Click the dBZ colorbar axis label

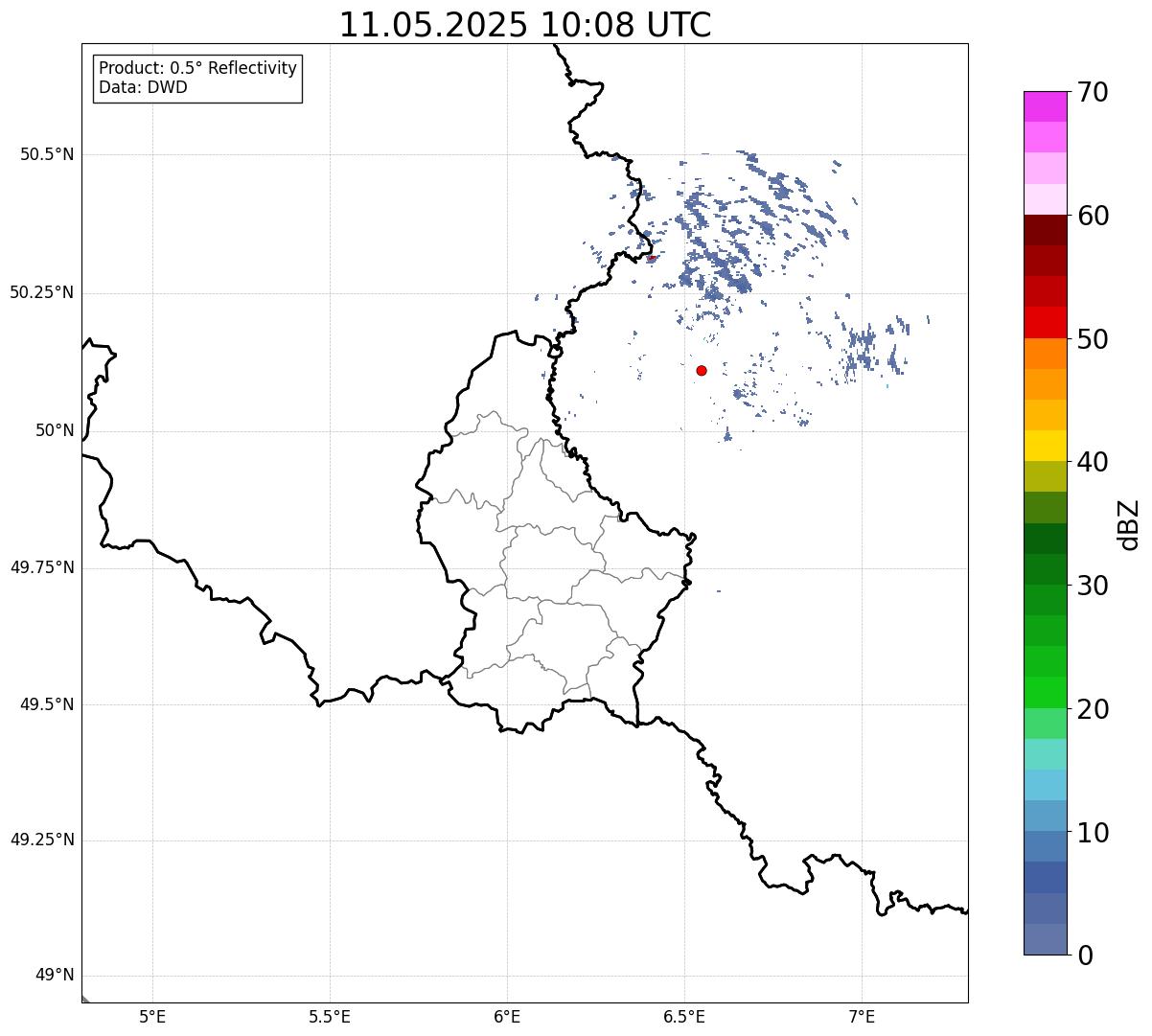1128,524
